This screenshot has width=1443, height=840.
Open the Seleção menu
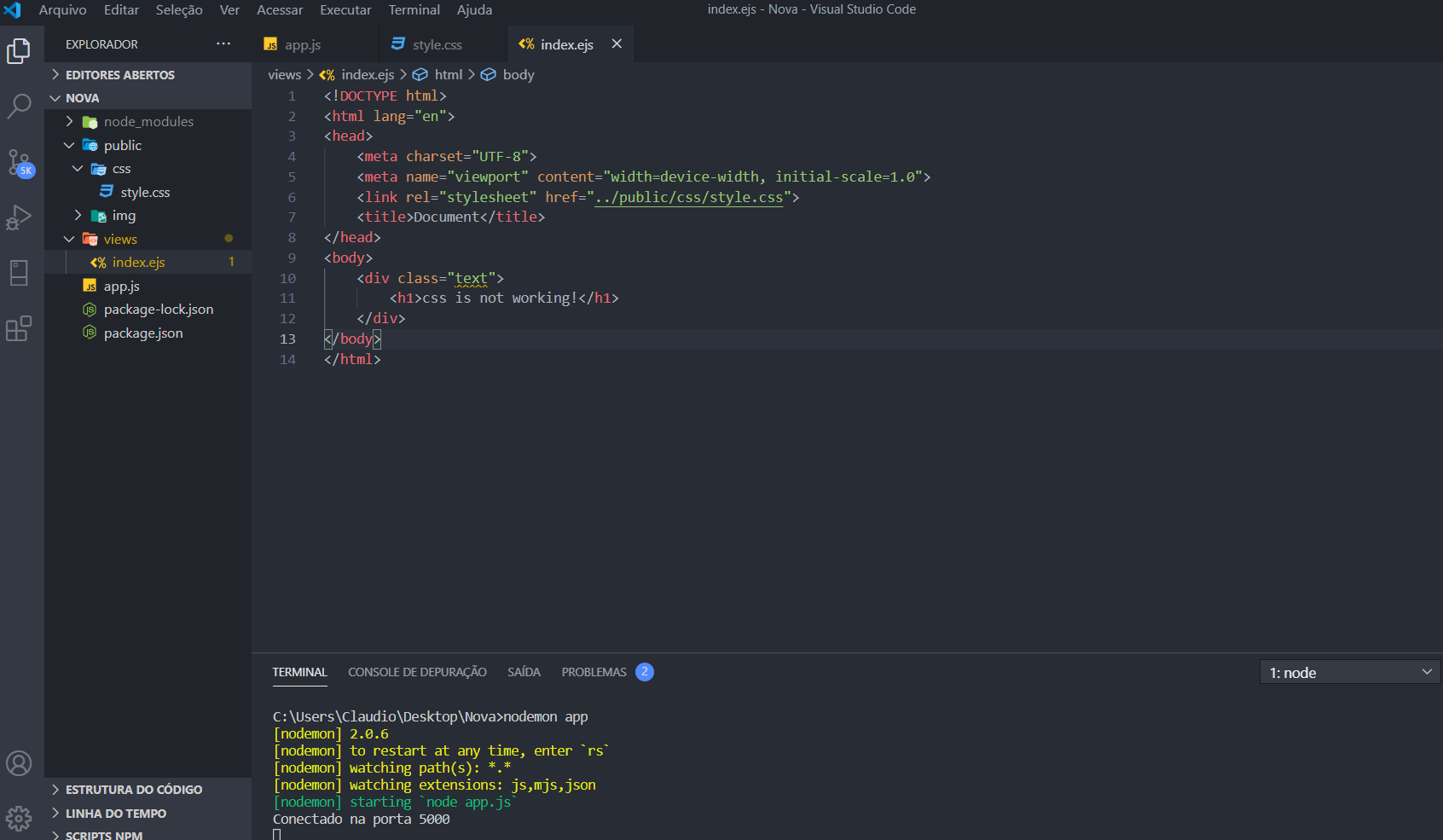(179, 10)
